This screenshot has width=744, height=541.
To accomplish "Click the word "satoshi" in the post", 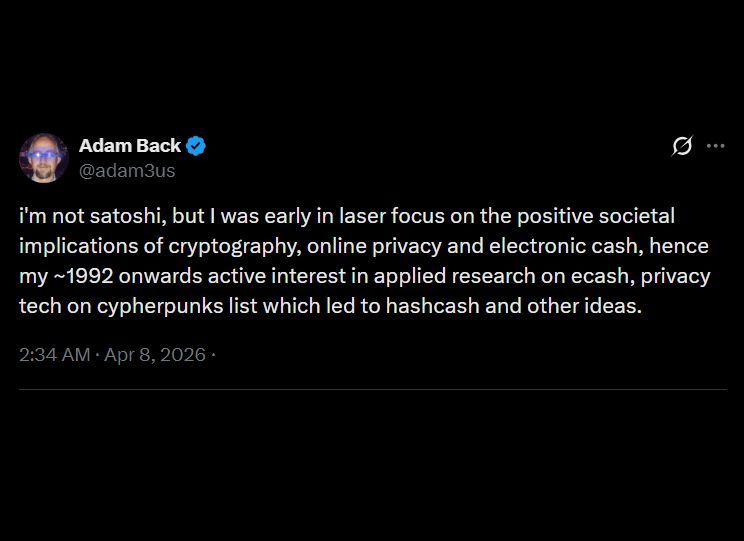I will 129,216.
